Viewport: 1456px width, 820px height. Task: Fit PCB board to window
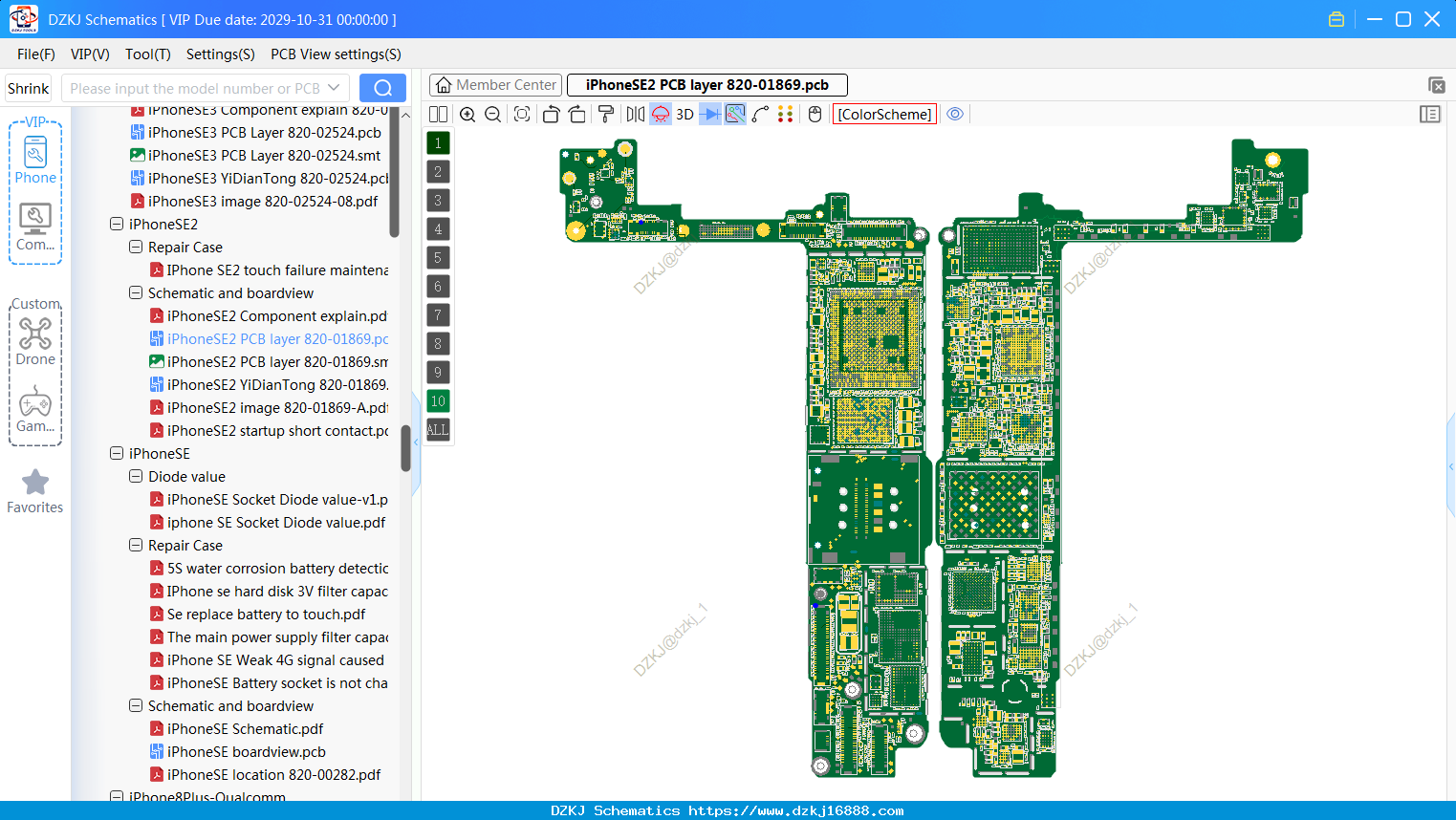[522, 114]
